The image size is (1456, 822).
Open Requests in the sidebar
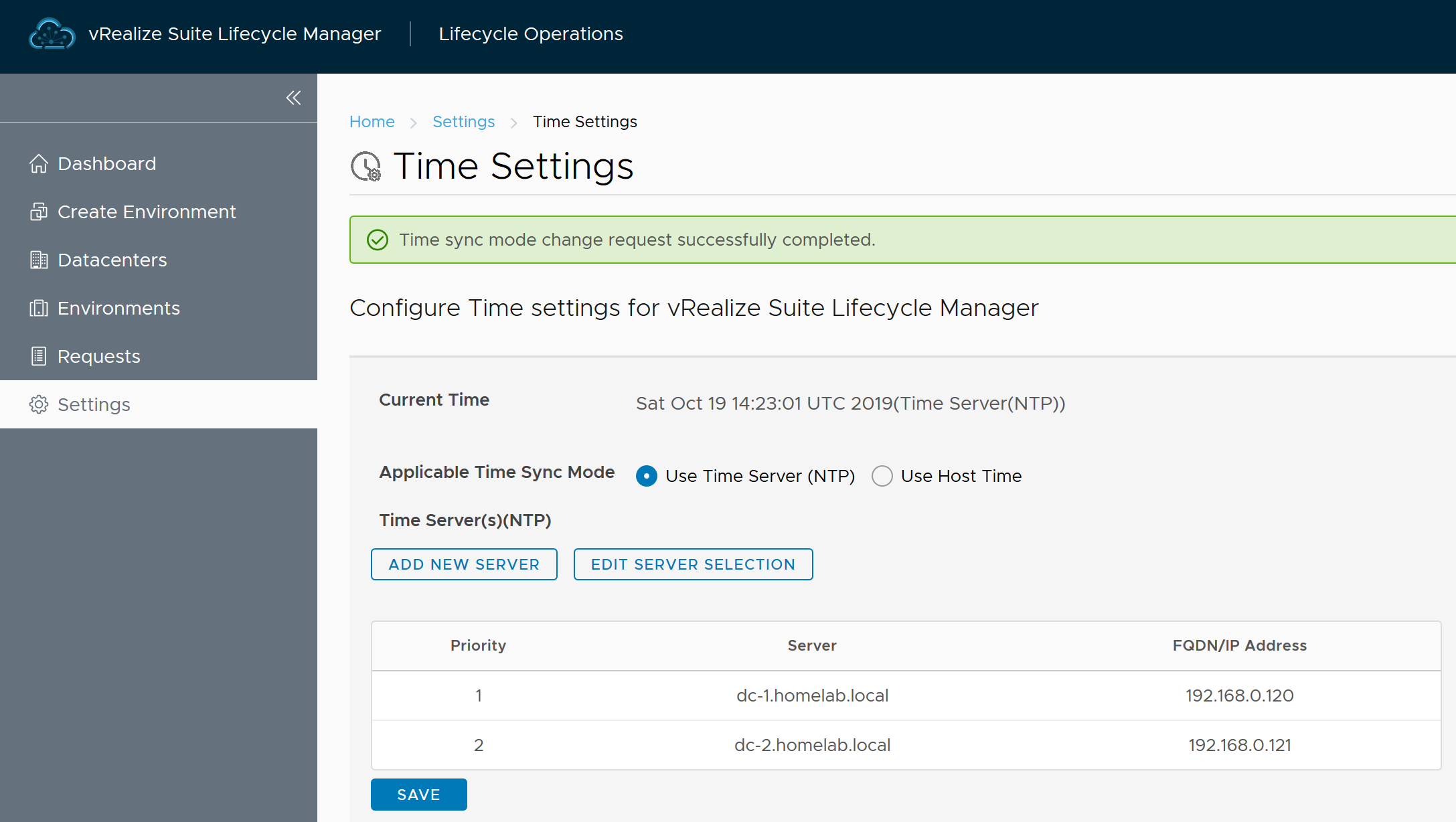(x=159, y=356)
